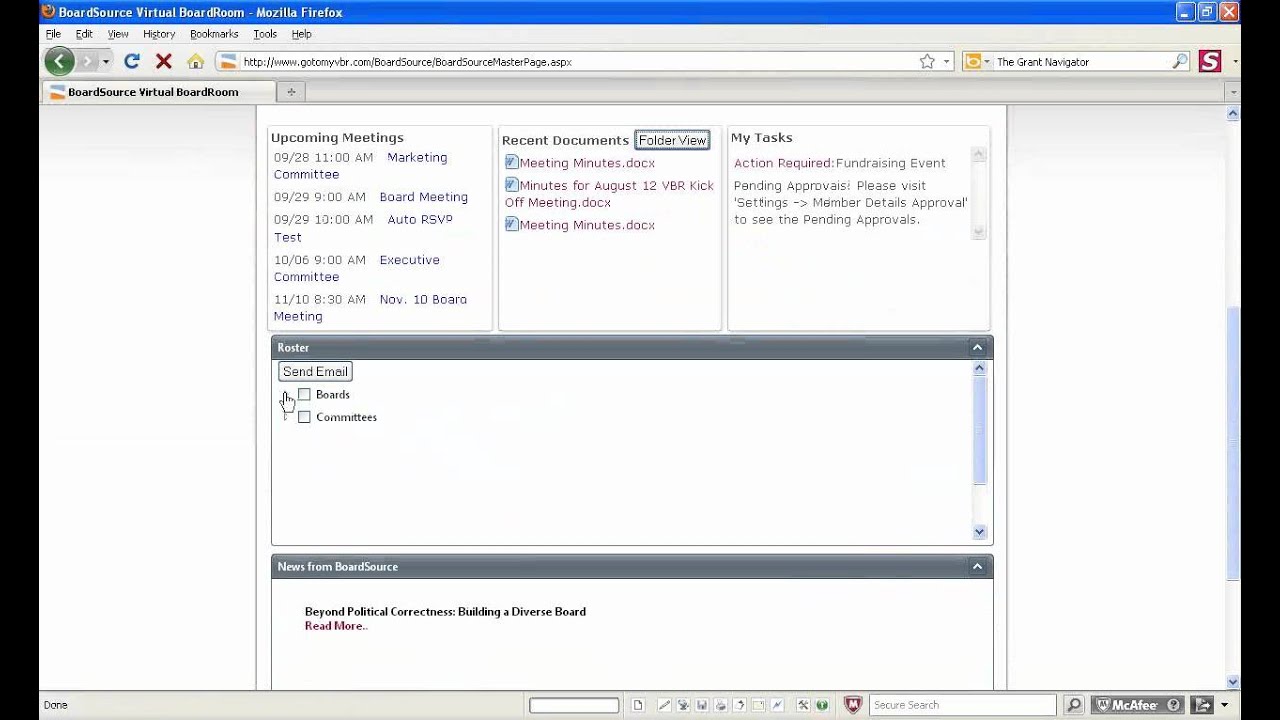Screen dimensions: 1280x720
Task: Click the document icon beside first Meeting Minutes.docx
Action: pos(511,162)
